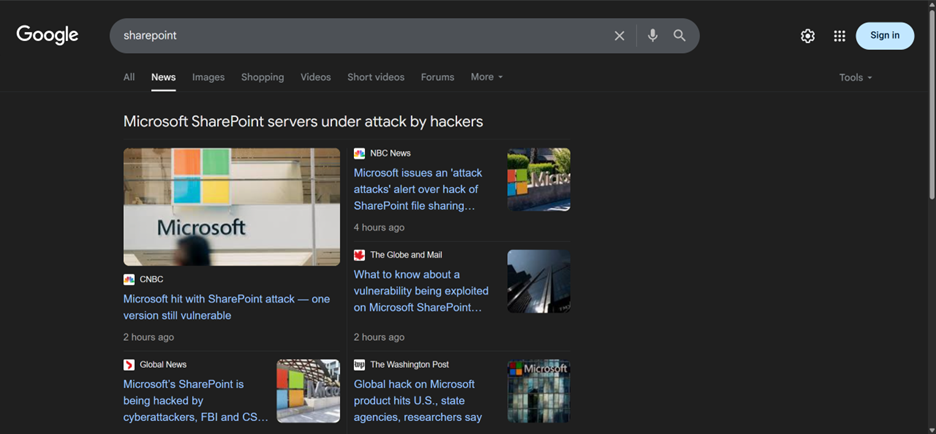
Task: Open CNBC article about SharePoint attack
Action: click(226, 307)
